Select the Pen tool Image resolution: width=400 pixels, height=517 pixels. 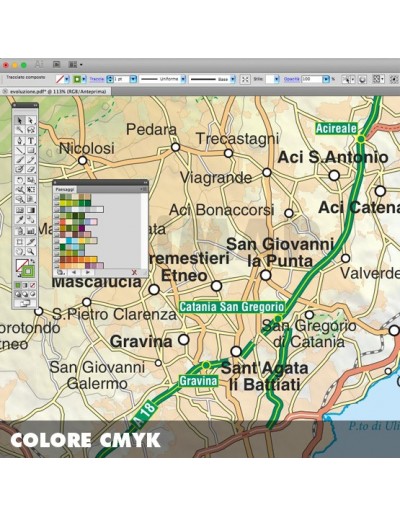(20, 140)
